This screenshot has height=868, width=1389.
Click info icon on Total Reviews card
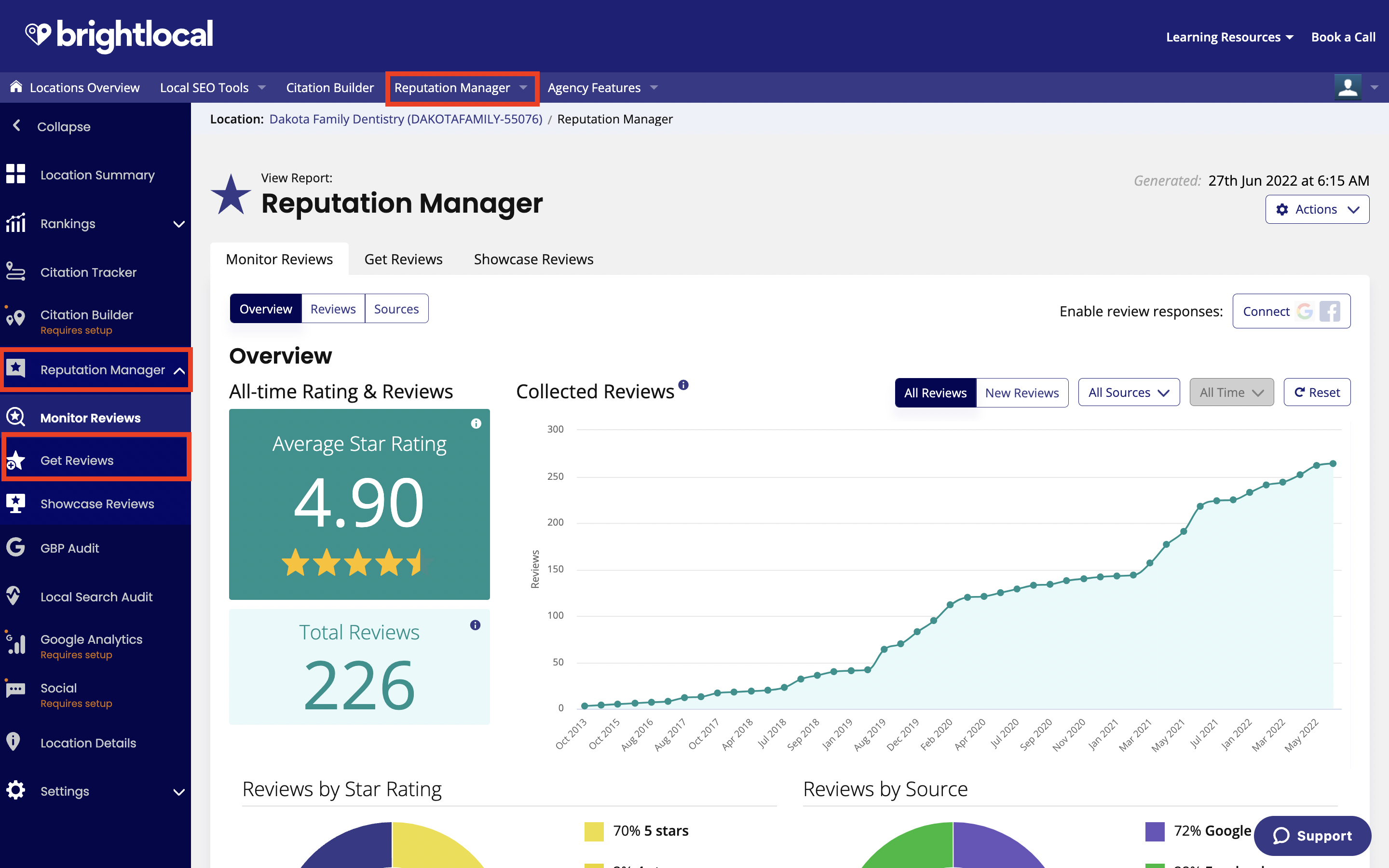click(x=475, y=625)
